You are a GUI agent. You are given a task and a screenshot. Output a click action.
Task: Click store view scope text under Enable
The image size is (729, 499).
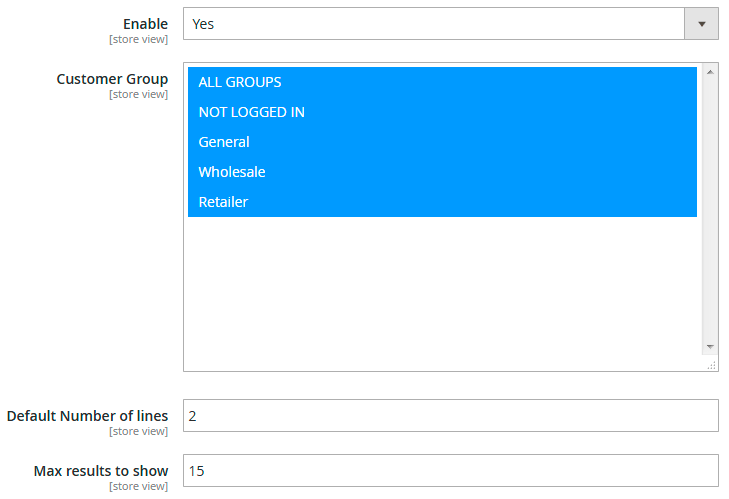pos(138,40)
